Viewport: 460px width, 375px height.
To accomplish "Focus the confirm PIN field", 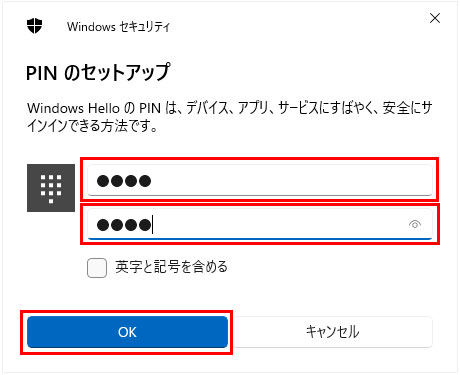I will click(260, 224).
